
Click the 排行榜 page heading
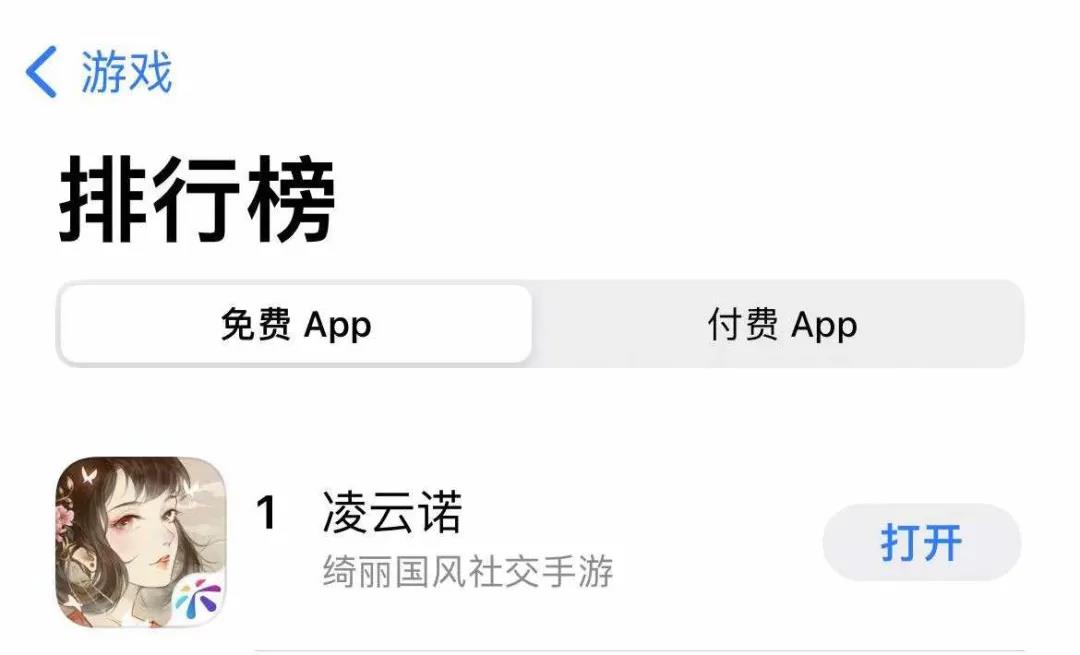click(198, 200)
